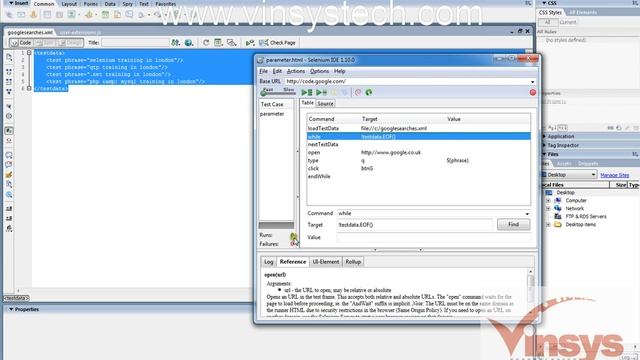Screen dimensions: 640x360
Task: Expand the Desktop items tree node
Action: coord(548,224)
